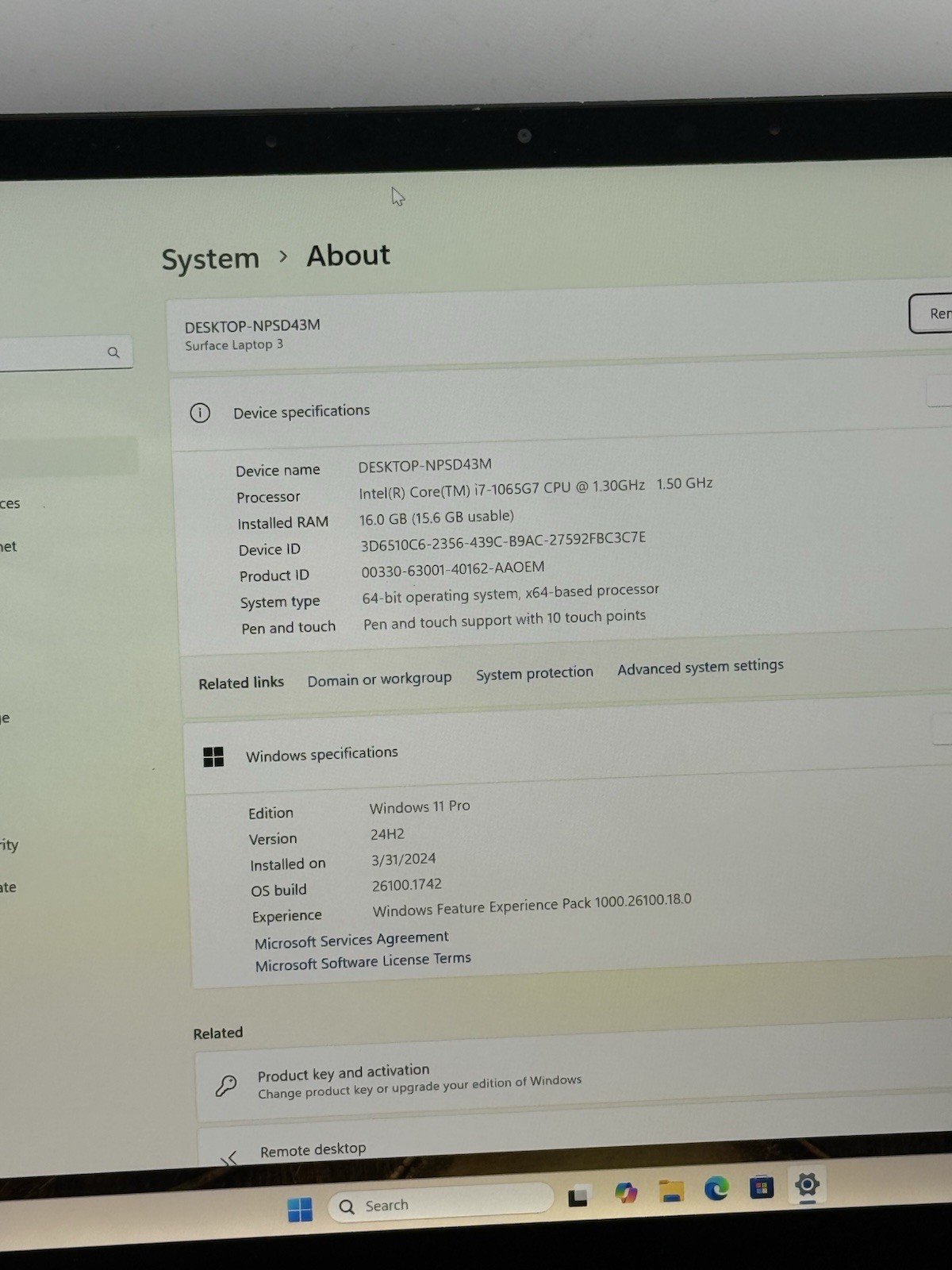Viewport: 952px width, 1270px height.
Task: Click the 16.0 GB RAM value
Action: 436,518
